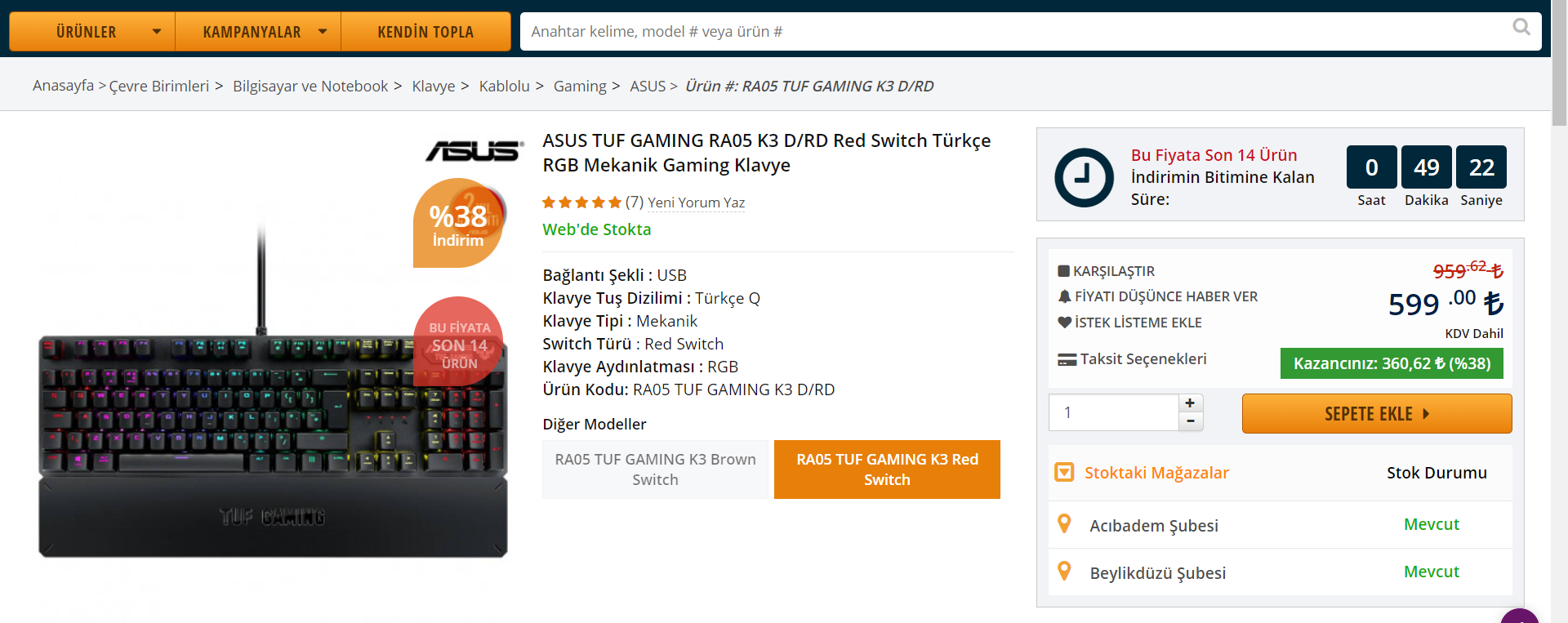This screenshot has width=1568, height=623.
Task: Click the price drop bell icon
Action: [x=1064, y=296]
